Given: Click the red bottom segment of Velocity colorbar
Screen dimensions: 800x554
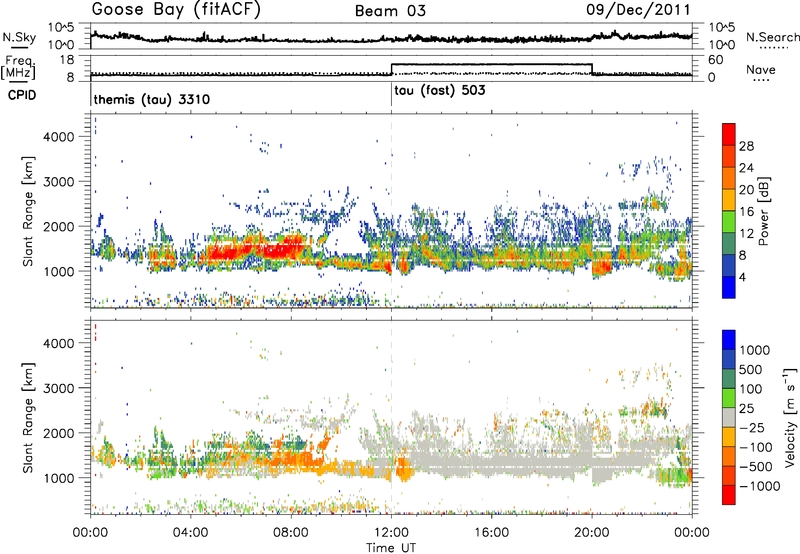Looking at the screenshot, I should 729,495.
